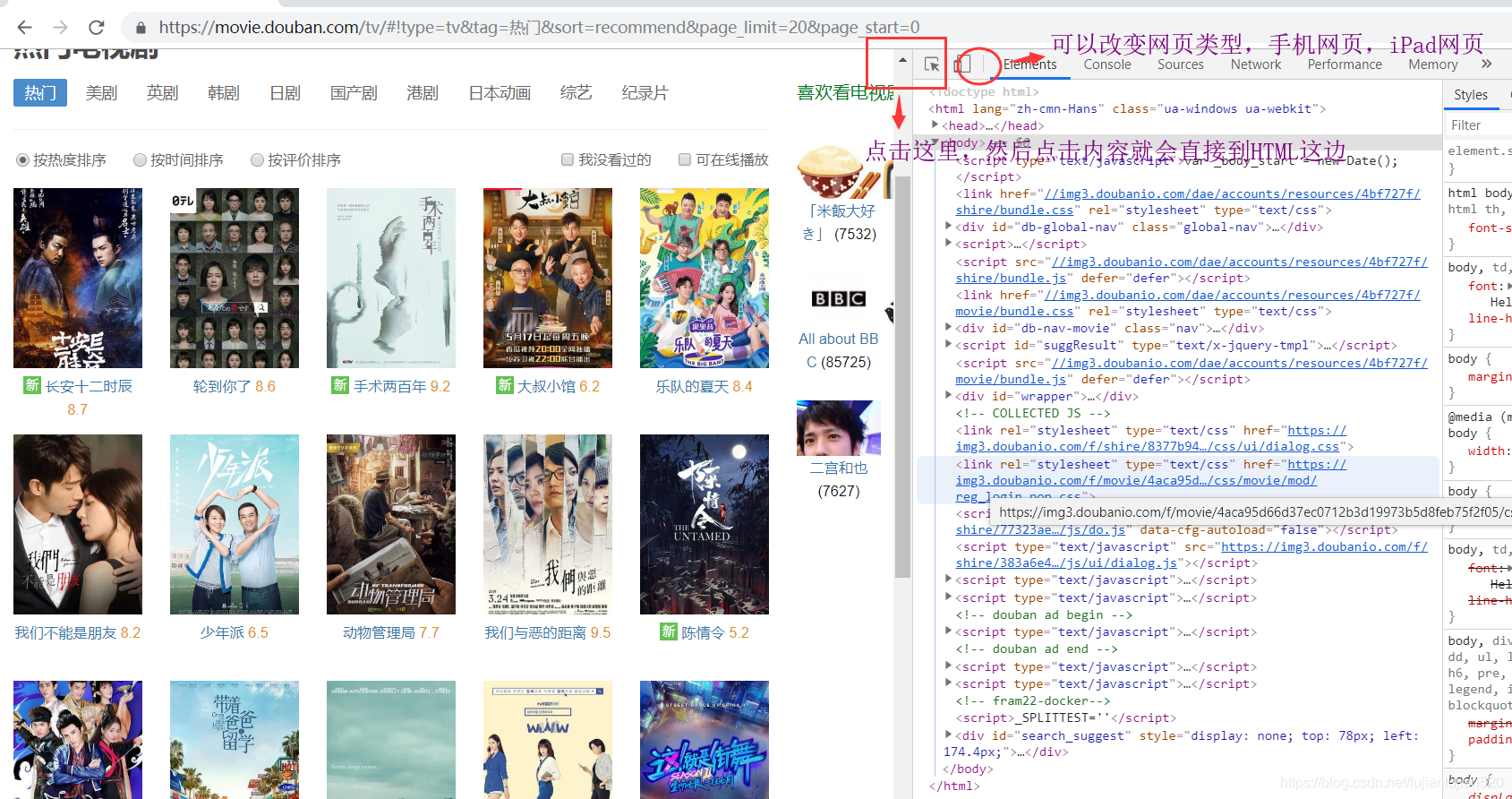Click the 少年派 6.5 title link

235,632
